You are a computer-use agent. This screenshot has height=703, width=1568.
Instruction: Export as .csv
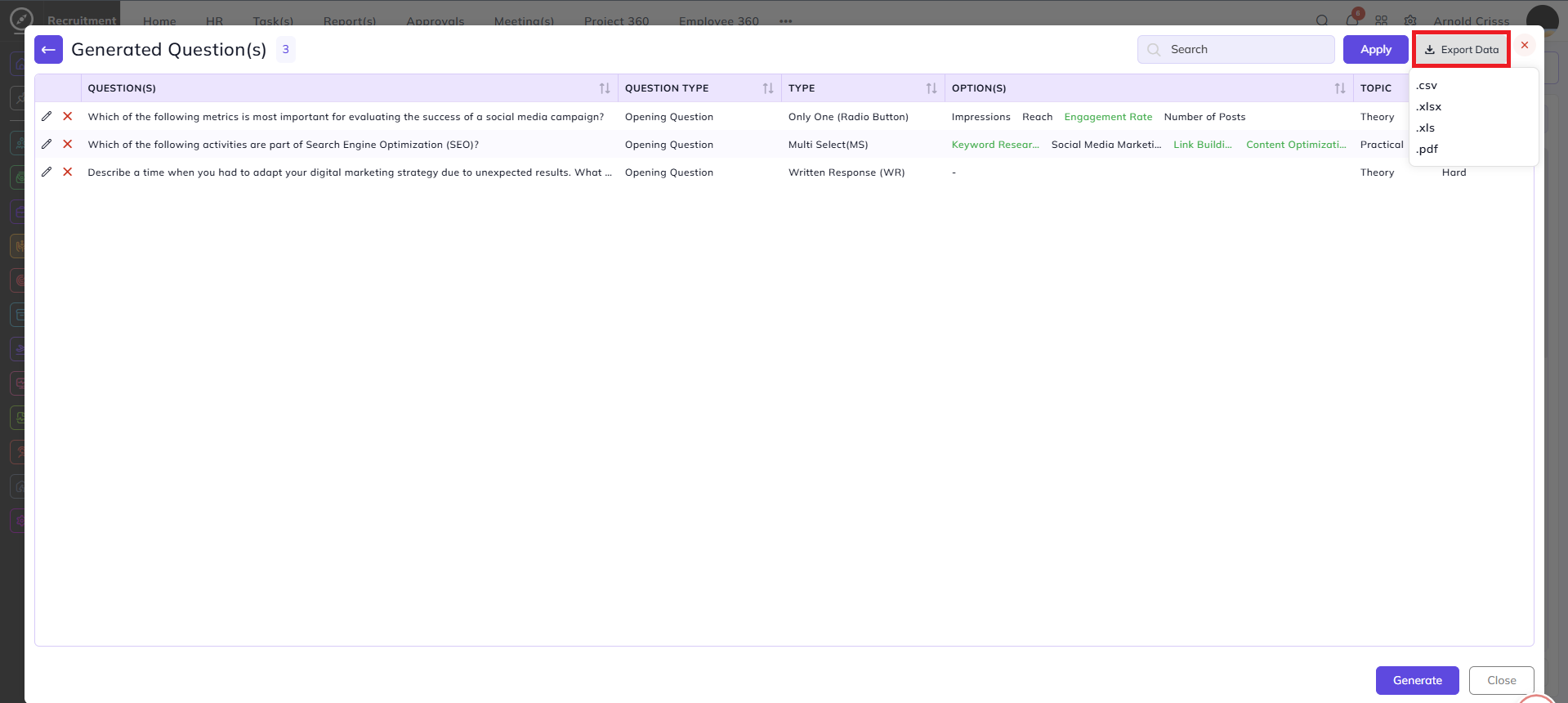coord(1427,86)
